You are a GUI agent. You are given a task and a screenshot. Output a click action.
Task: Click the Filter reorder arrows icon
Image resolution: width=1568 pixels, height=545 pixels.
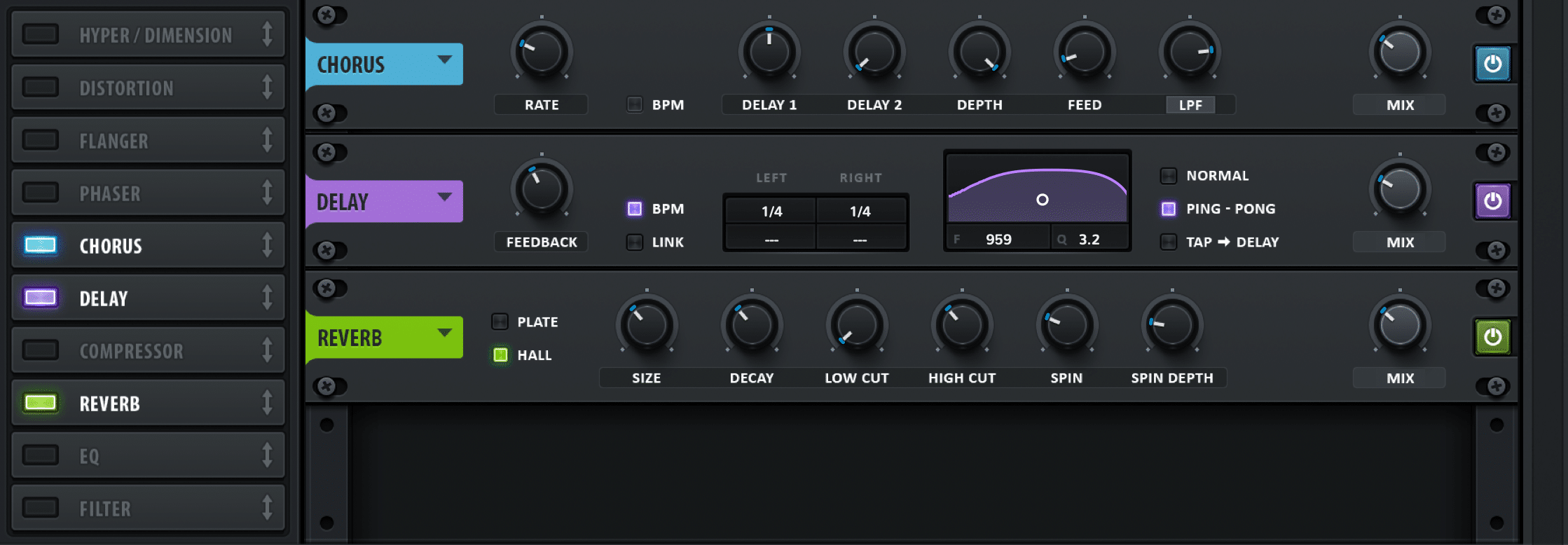pos(267,508)
